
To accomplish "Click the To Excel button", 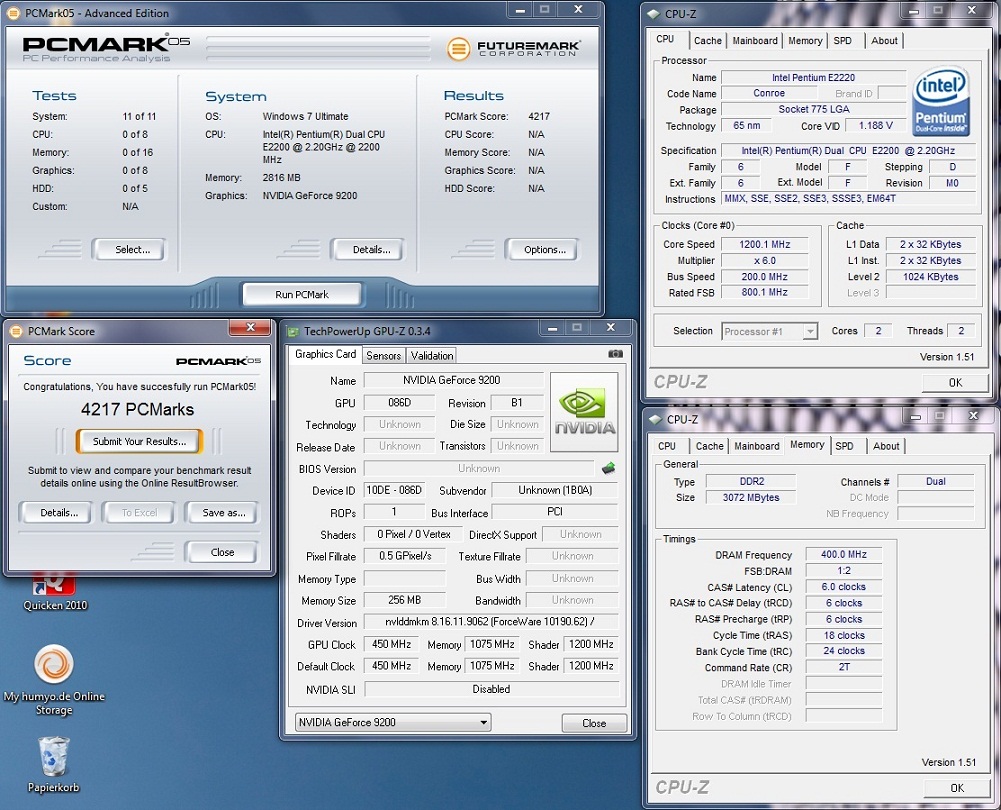I will [139, 513].
